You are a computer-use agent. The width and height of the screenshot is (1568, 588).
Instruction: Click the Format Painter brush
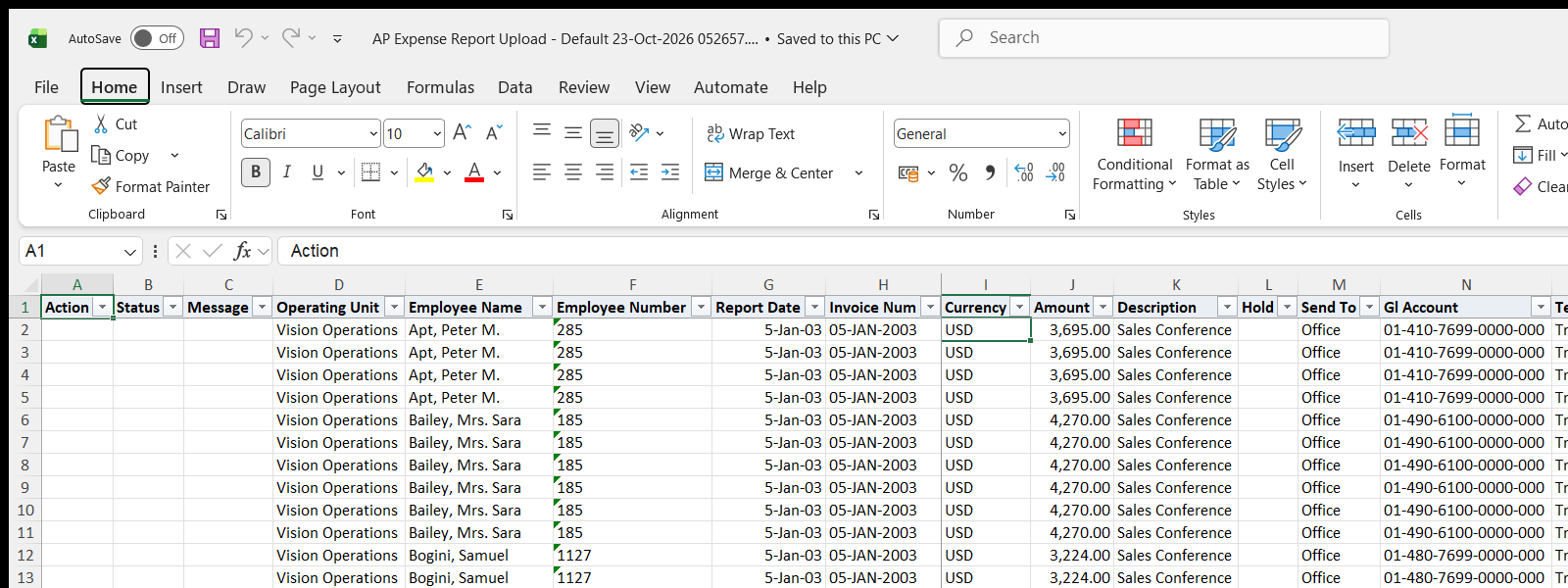point(101,186)
